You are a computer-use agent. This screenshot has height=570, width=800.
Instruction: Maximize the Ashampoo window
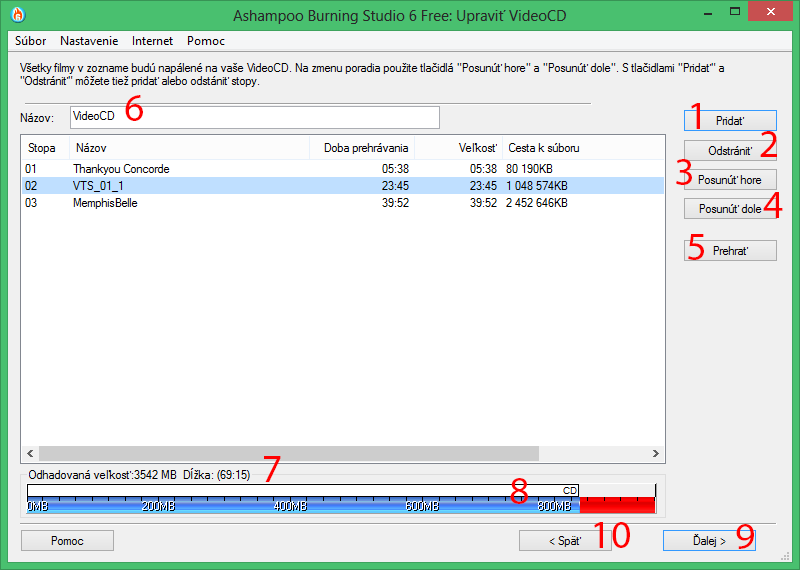[735, 12]
